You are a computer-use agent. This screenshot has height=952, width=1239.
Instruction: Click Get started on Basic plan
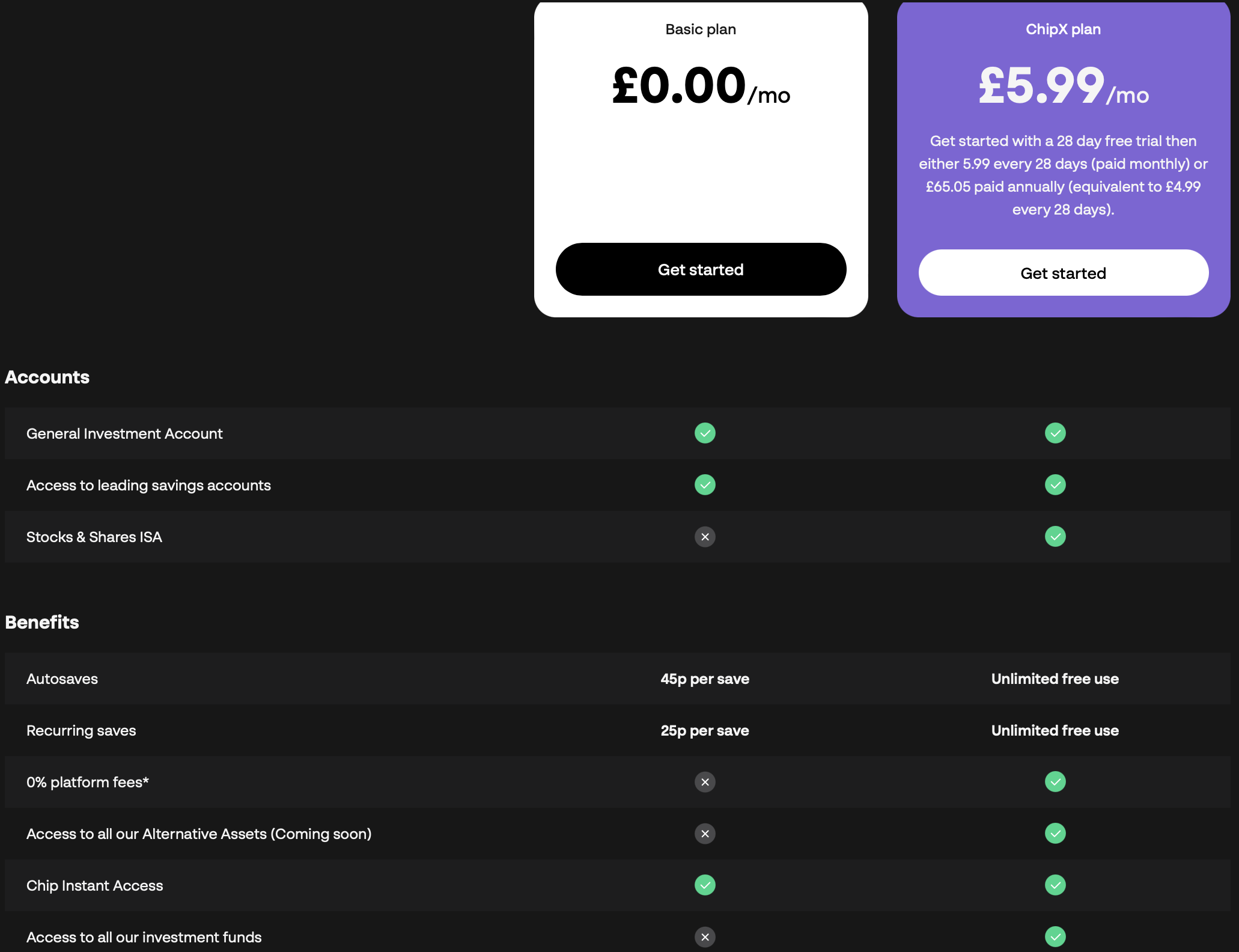[x=701, y=269]
